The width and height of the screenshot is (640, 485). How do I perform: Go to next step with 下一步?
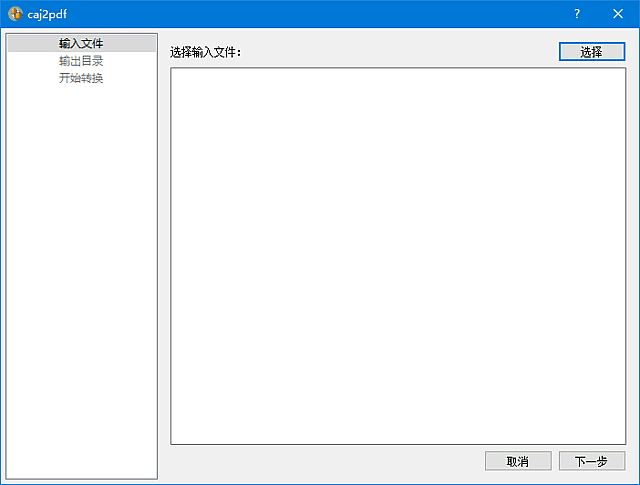coord(591,461)
